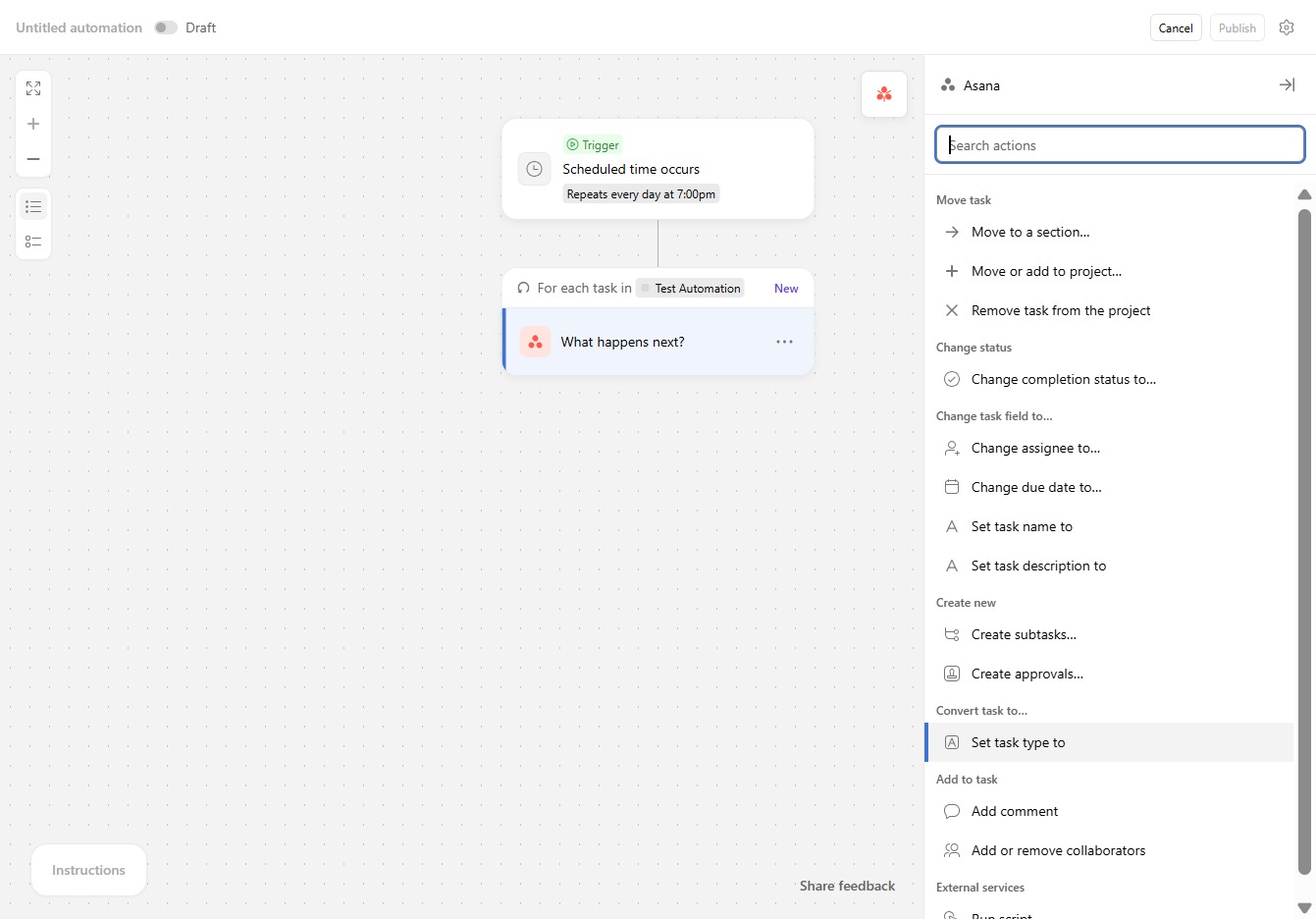The width and height of the screenshot is (1316, 919).
Task: Choose Move to a section action
Action: tap(1110, 232)
